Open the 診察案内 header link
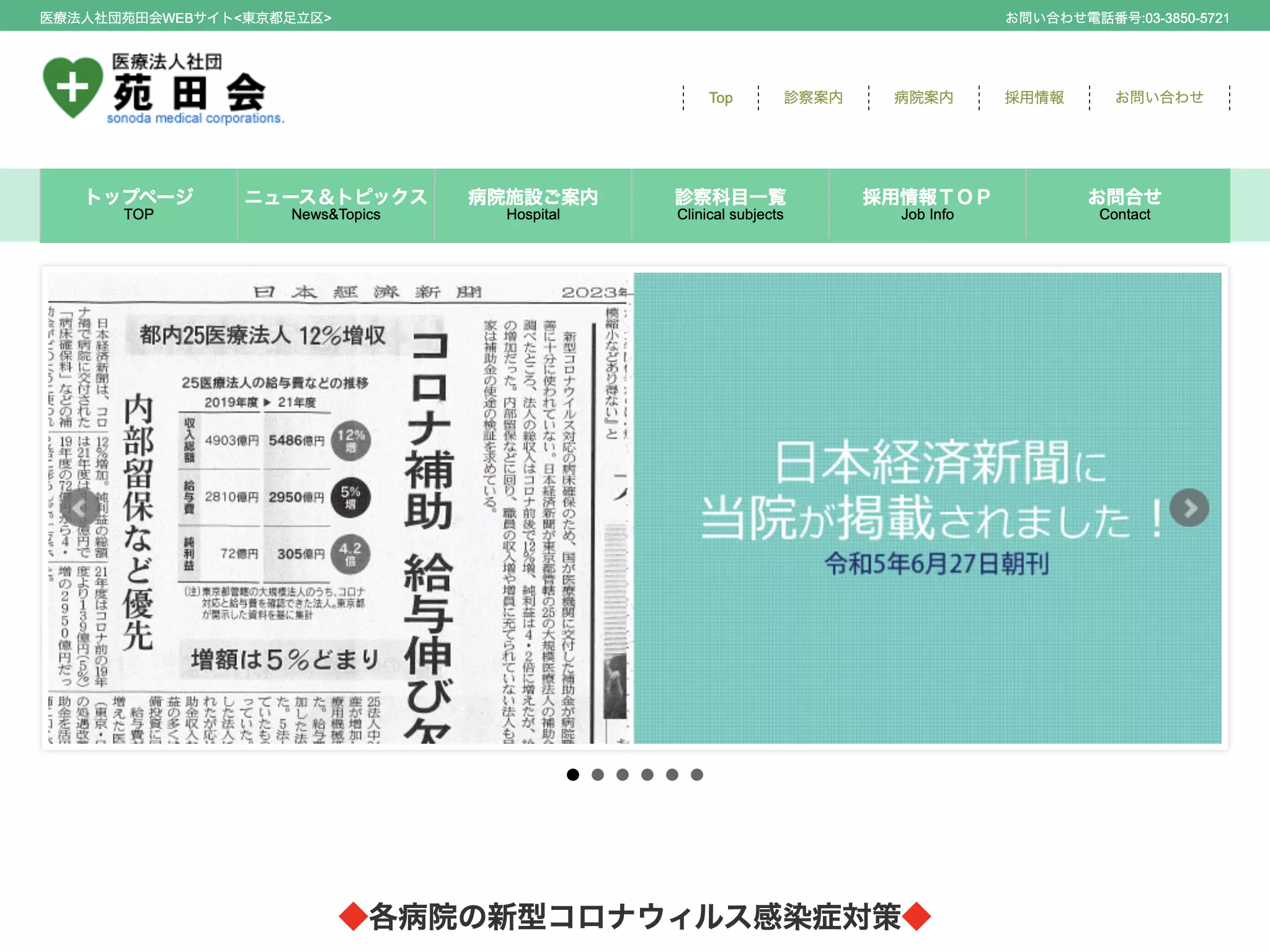 [x=814, y=98]
